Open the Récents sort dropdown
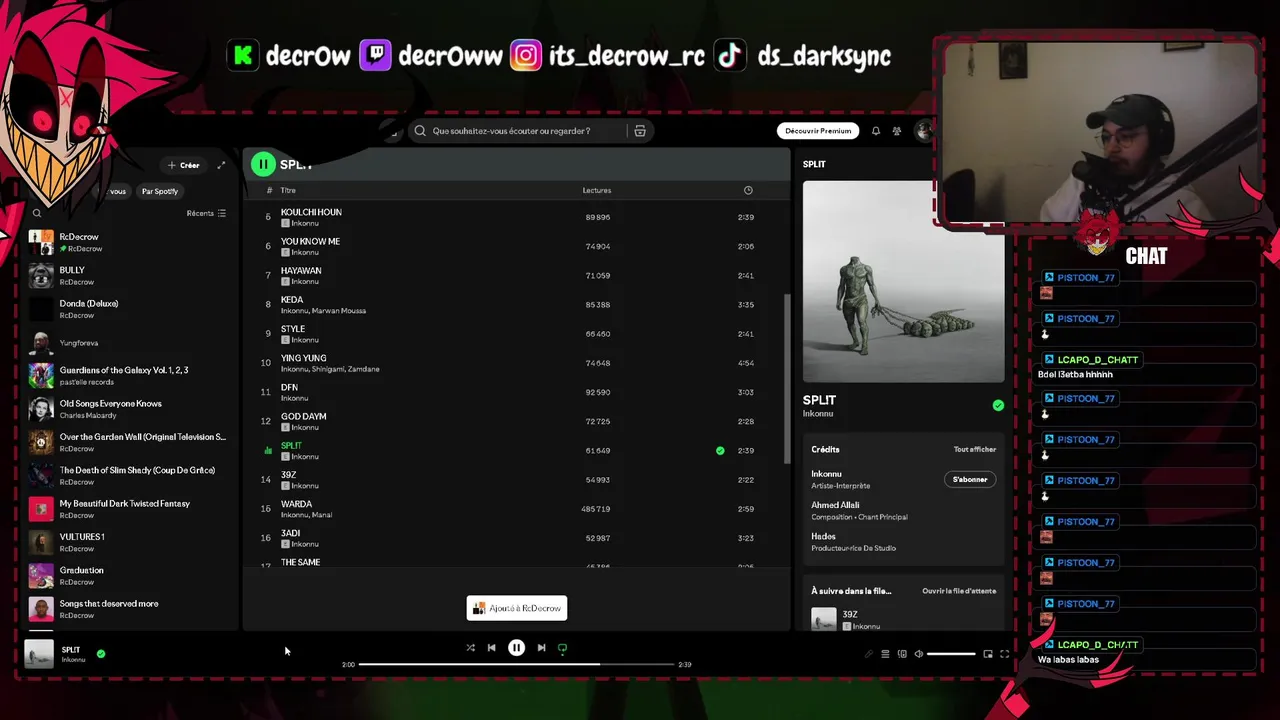Screen dimensions: 1280x720 pyautogui.click(x=206, y=213)
